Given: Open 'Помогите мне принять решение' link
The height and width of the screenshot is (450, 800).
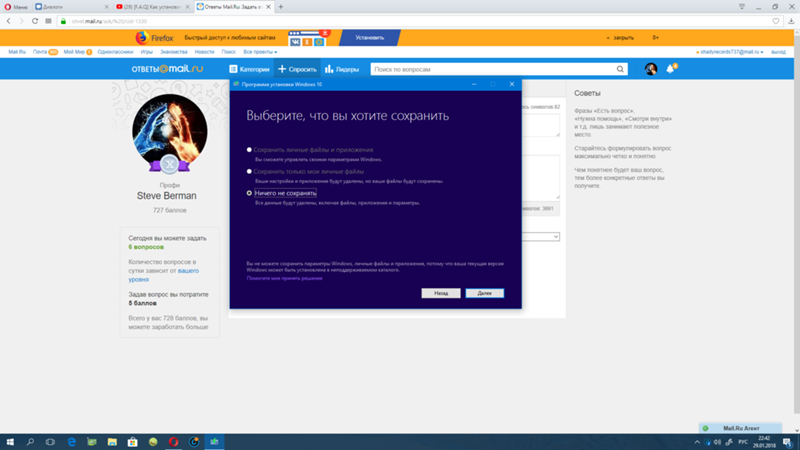Looking at the screenshot, I should [284, 278].
